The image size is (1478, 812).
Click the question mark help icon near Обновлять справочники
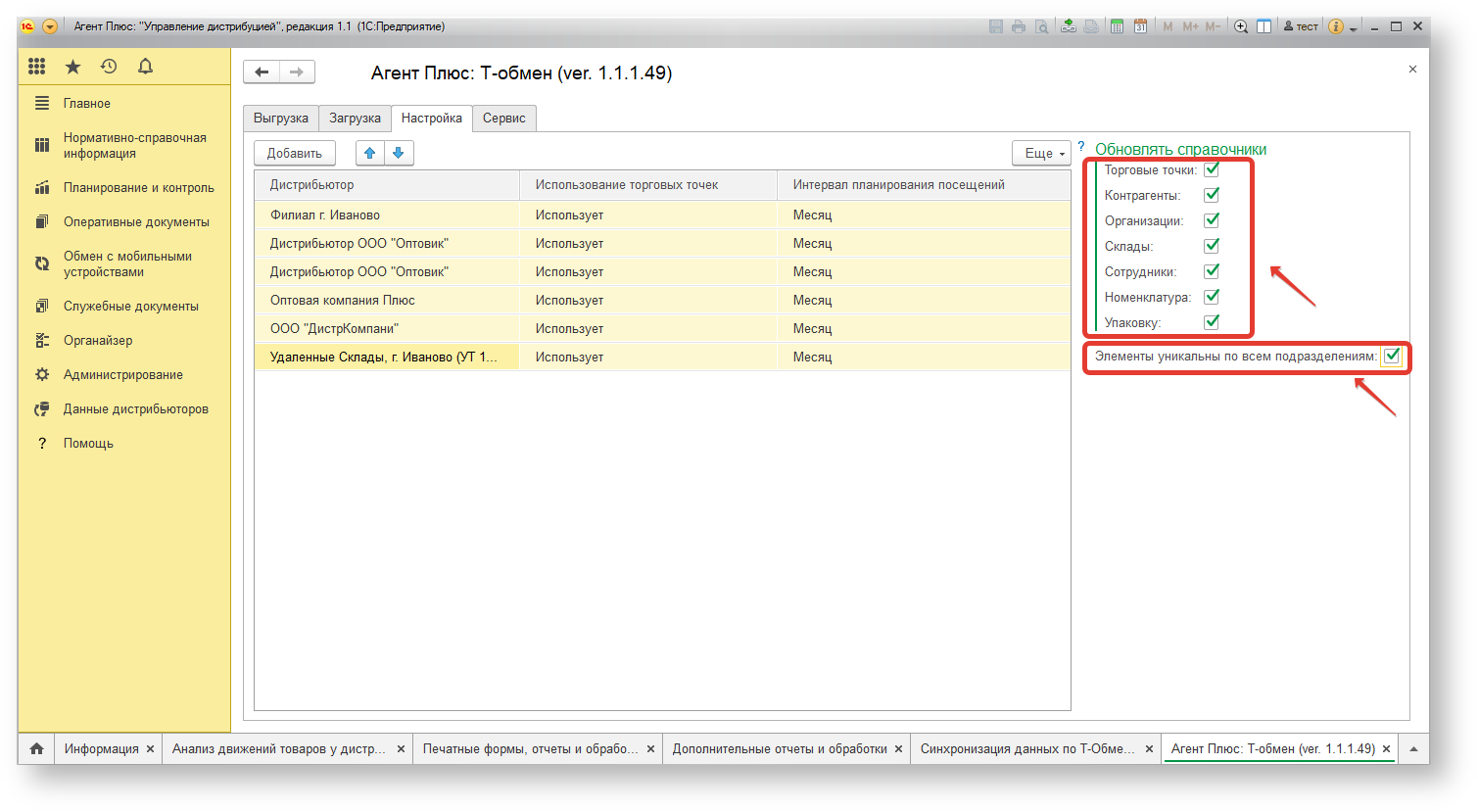(1081, 146)
